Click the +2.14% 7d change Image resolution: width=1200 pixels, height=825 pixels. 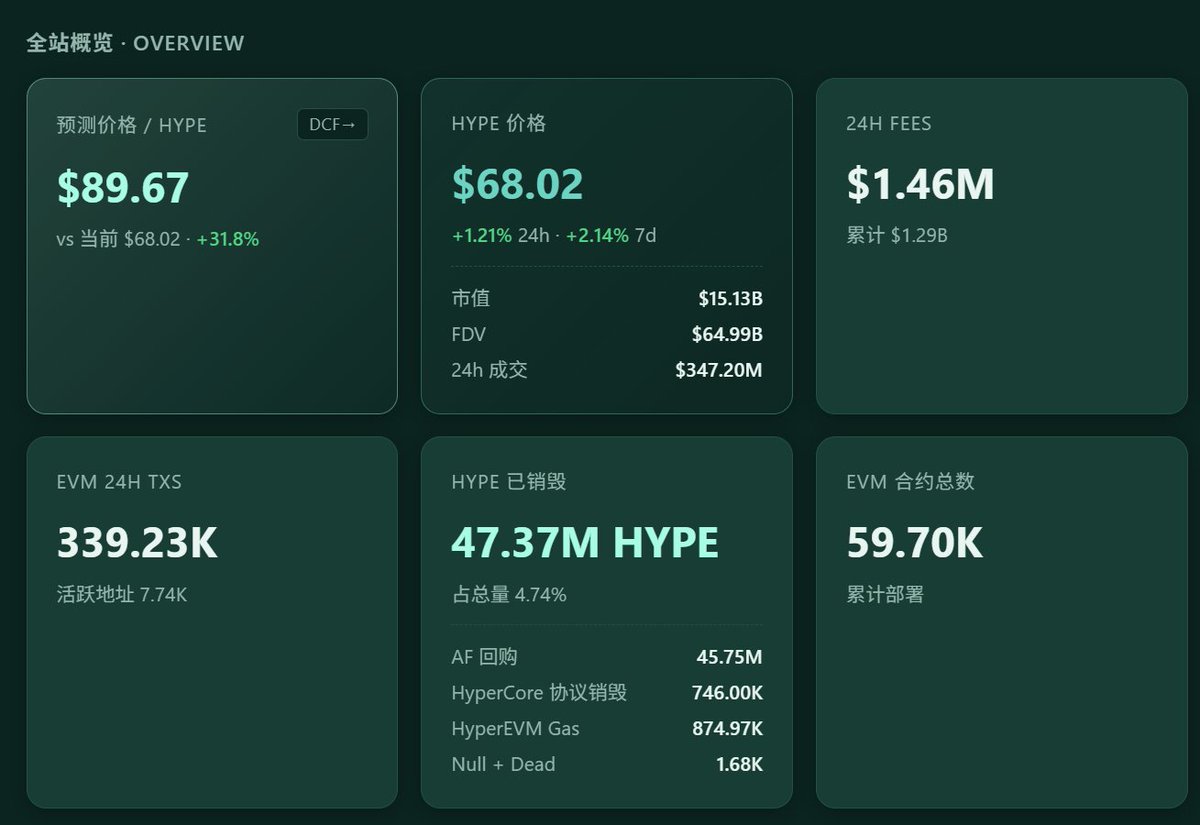597,236
